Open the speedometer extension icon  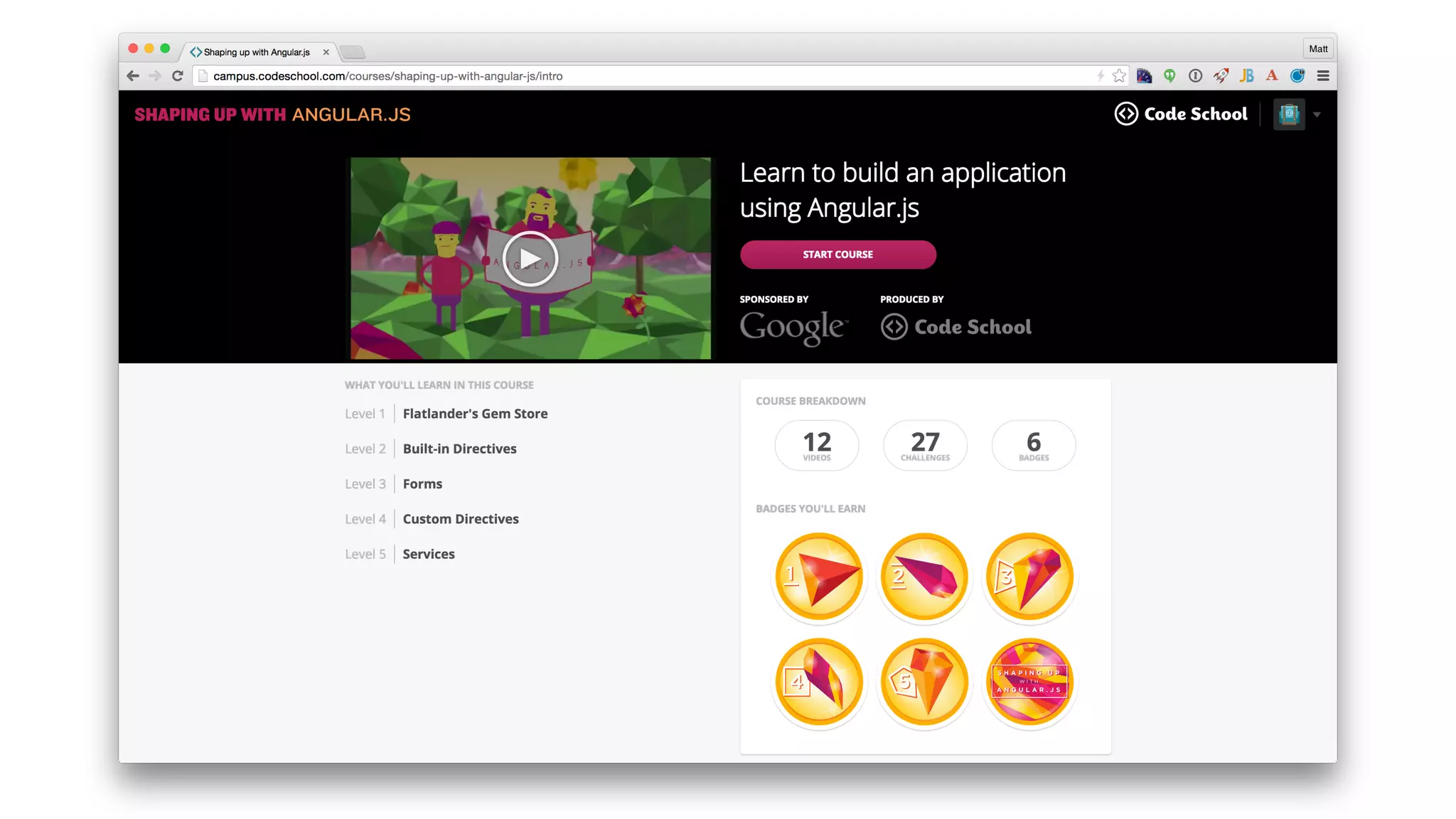(1144, 76)
